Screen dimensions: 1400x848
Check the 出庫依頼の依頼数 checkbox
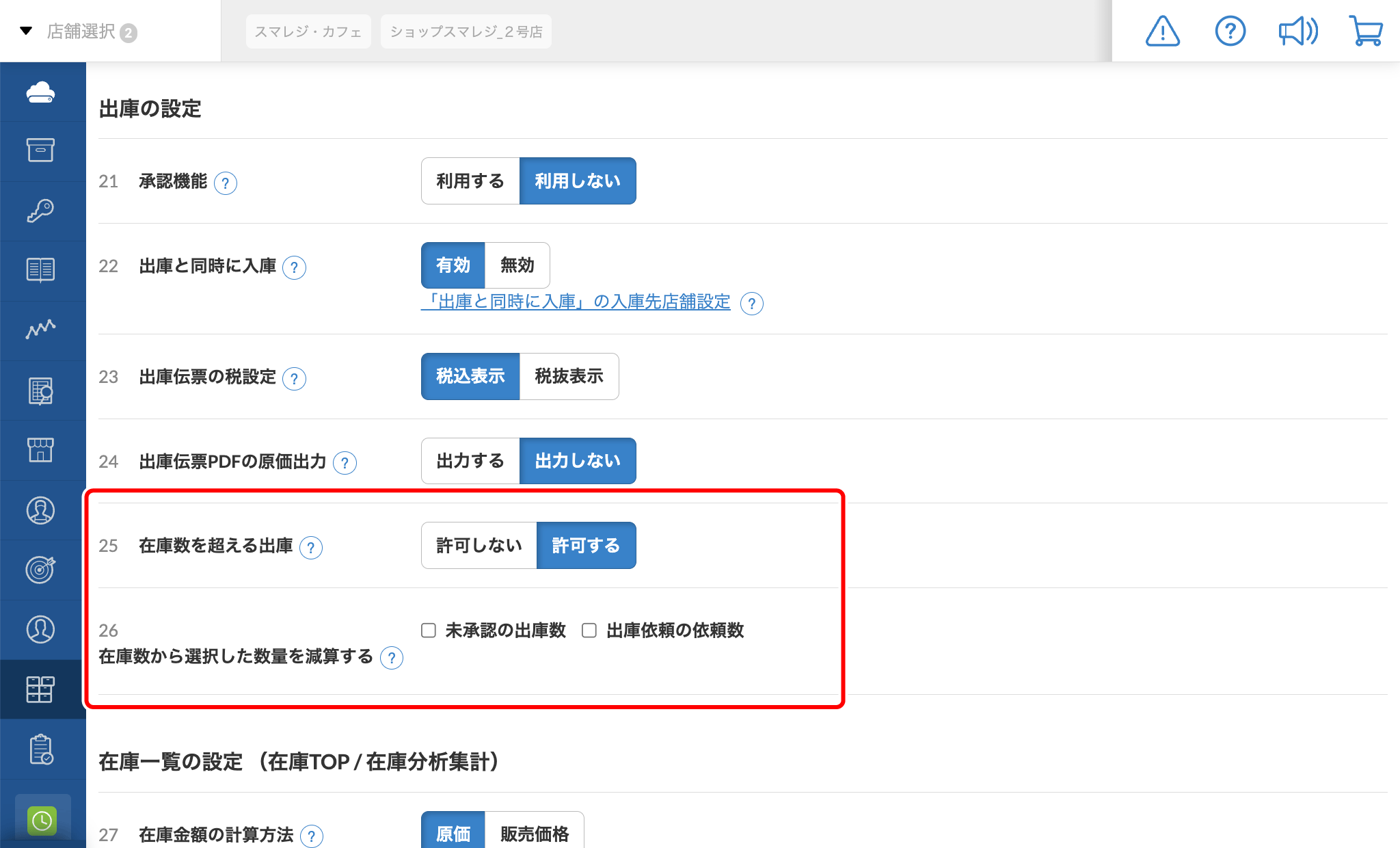click(589, 630)
